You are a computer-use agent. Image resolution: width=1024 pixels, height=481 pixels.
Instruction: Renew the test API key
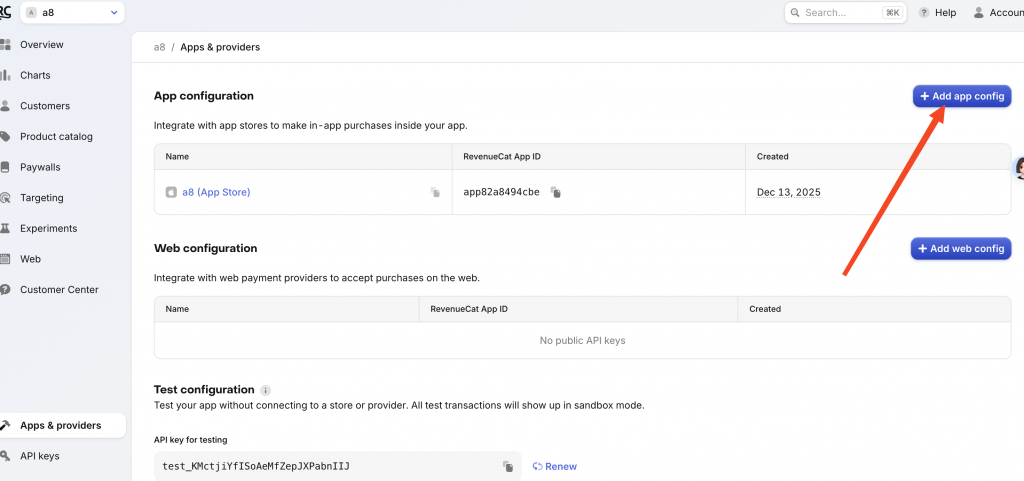pos(555,466)
